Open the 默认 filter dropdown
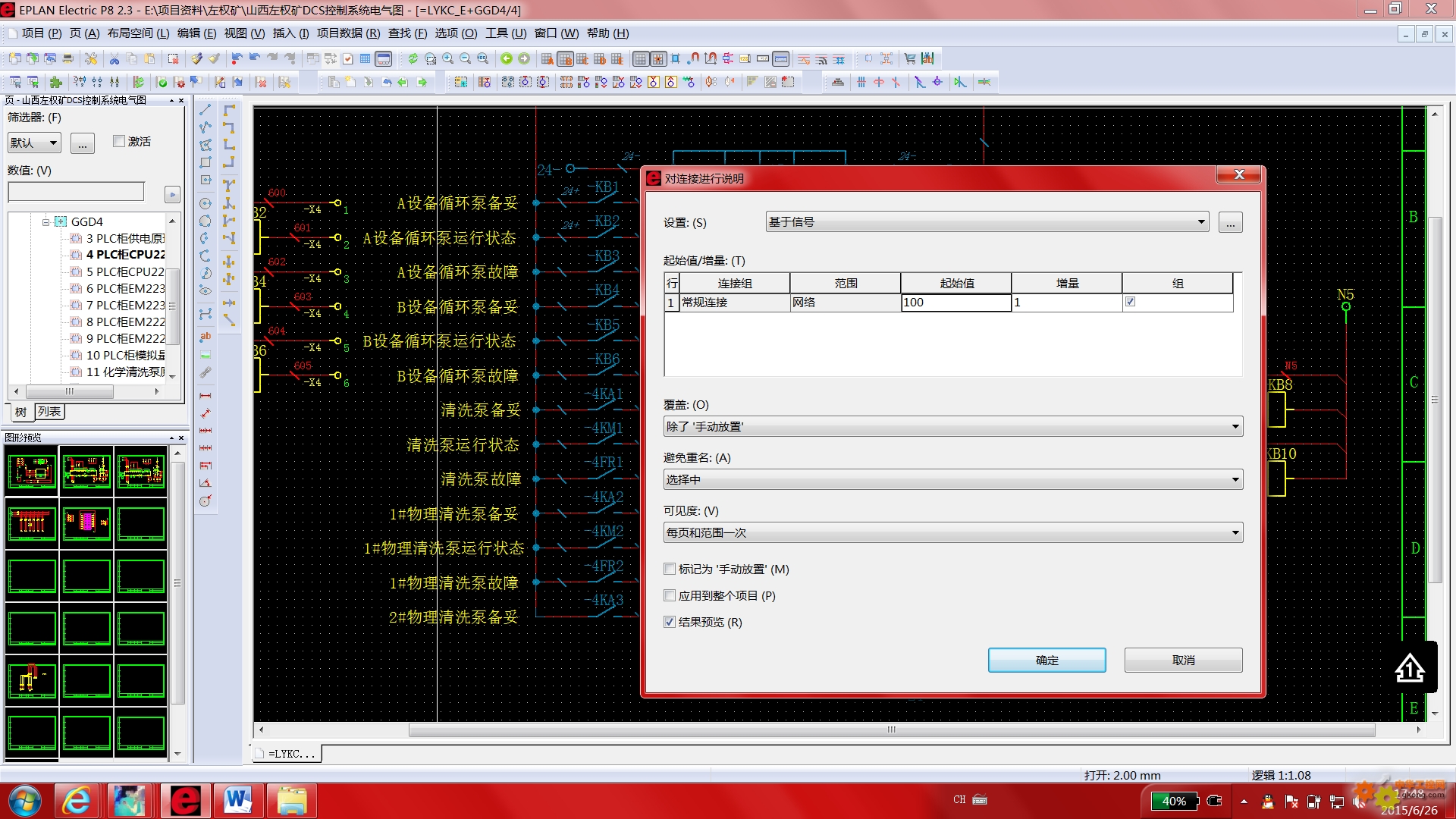The height and width of the screenshot is (819, 1456). click(x=34, y=143)
